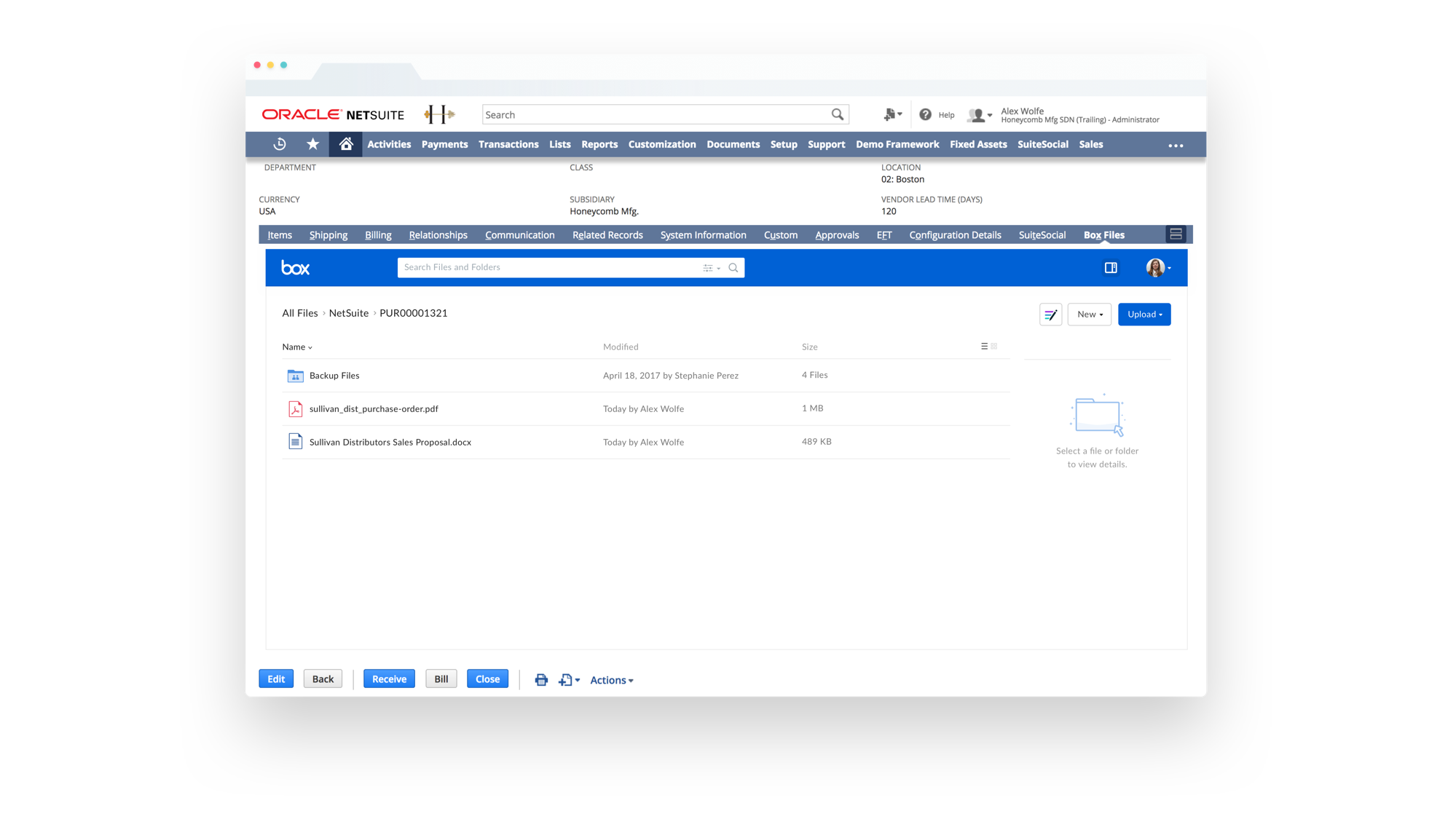Print the purchase order using the printer icon
The image size is (1456, 819).
tap(541, 679)
